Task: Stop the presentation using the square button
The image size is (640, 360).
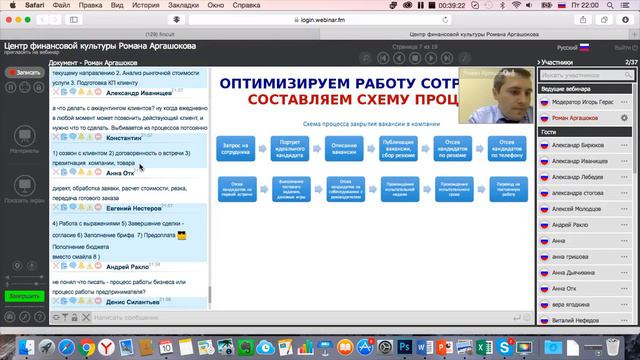Action: [415, 58]
